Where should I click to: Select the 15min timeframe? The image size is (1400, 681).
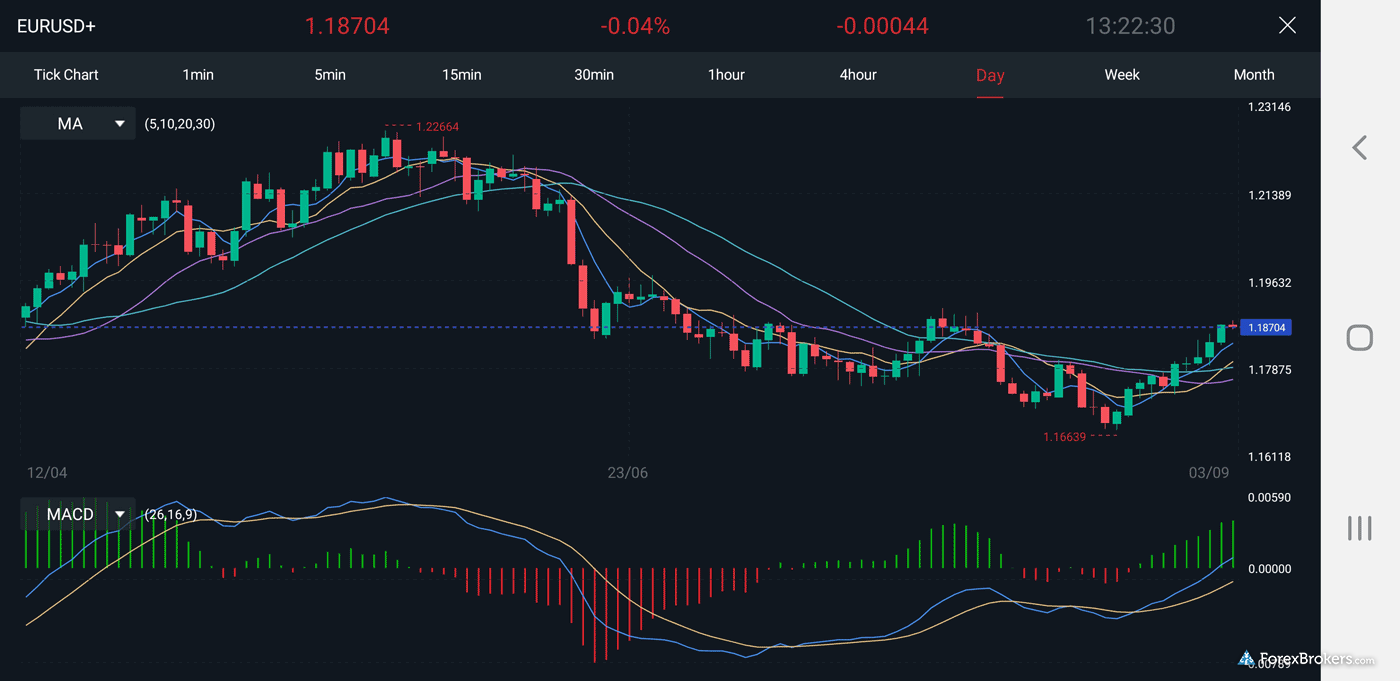[462, 75]
